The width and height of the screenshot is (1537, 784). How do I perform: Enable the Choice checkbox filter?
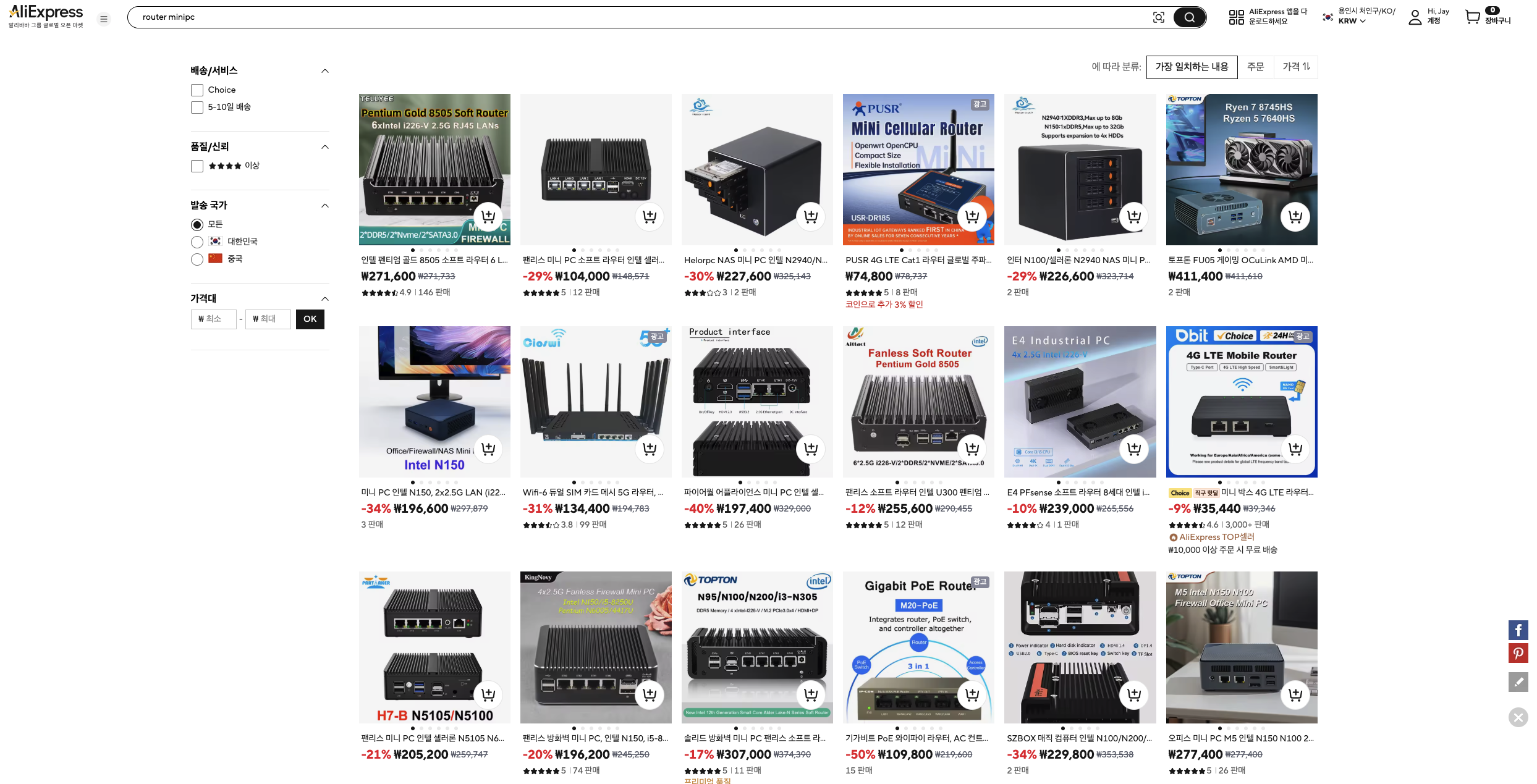(197, 90)
